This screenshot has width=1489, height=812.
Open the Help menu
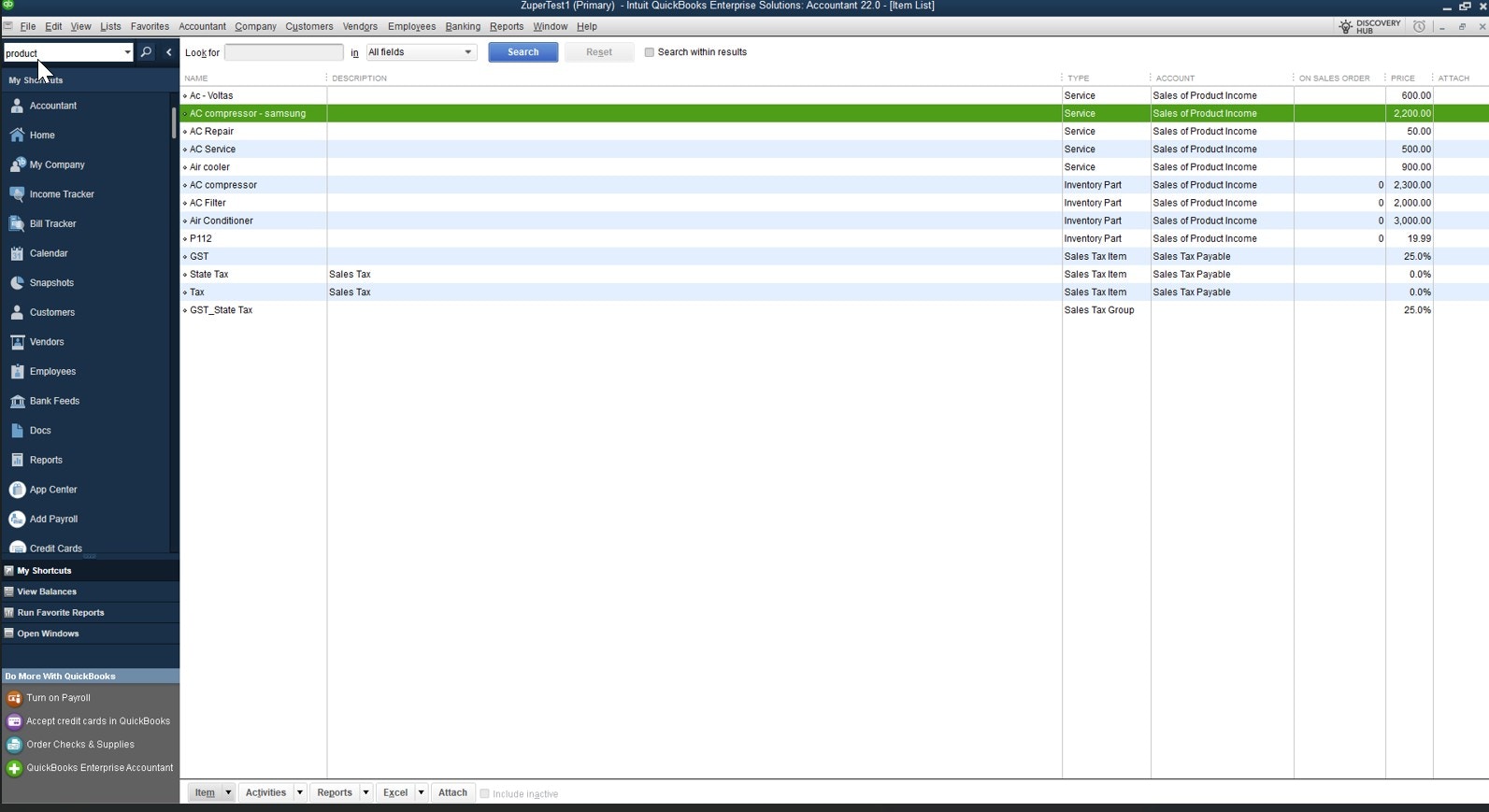point(587,26)
